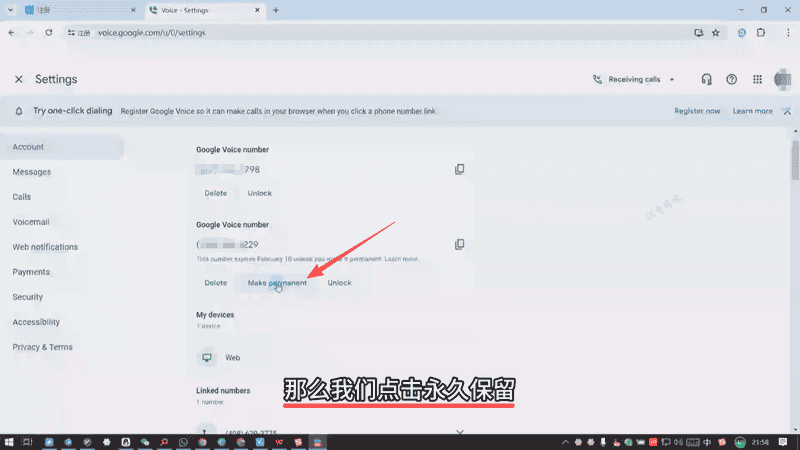This screenshot has width=800, height=450.
Task: Go to the Payments settings section
Action: click(x=31, y=272)
